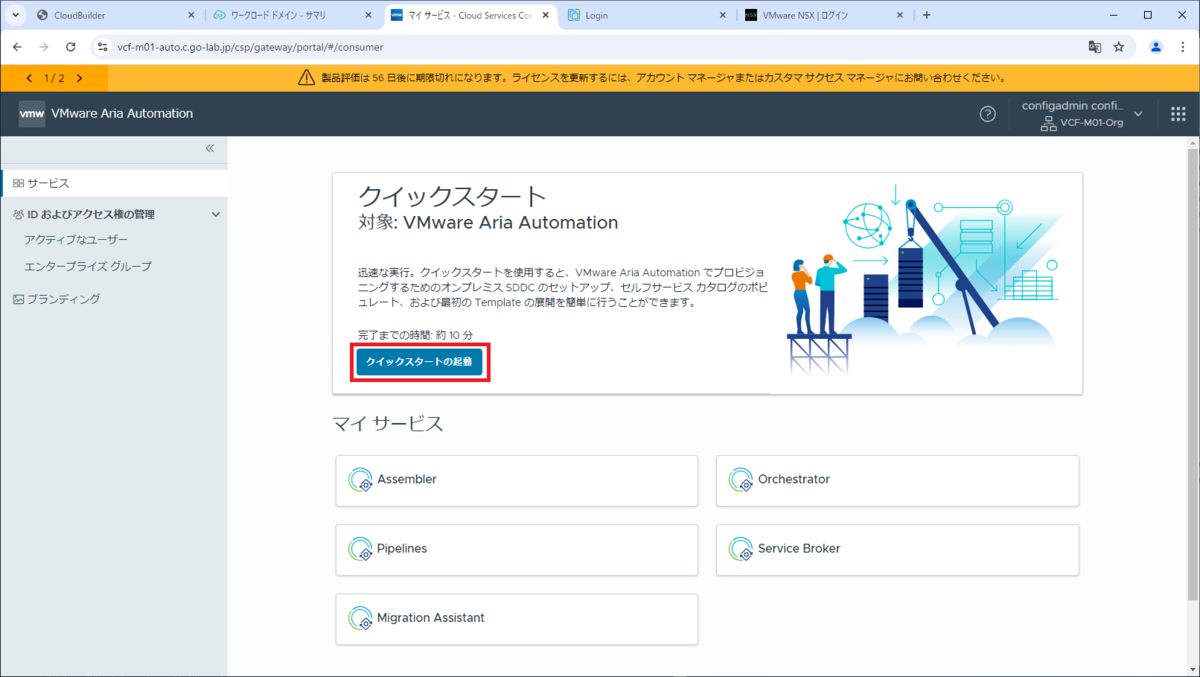
Task: Open the Chrome three-dot menu
Action: click(1182, 47)
